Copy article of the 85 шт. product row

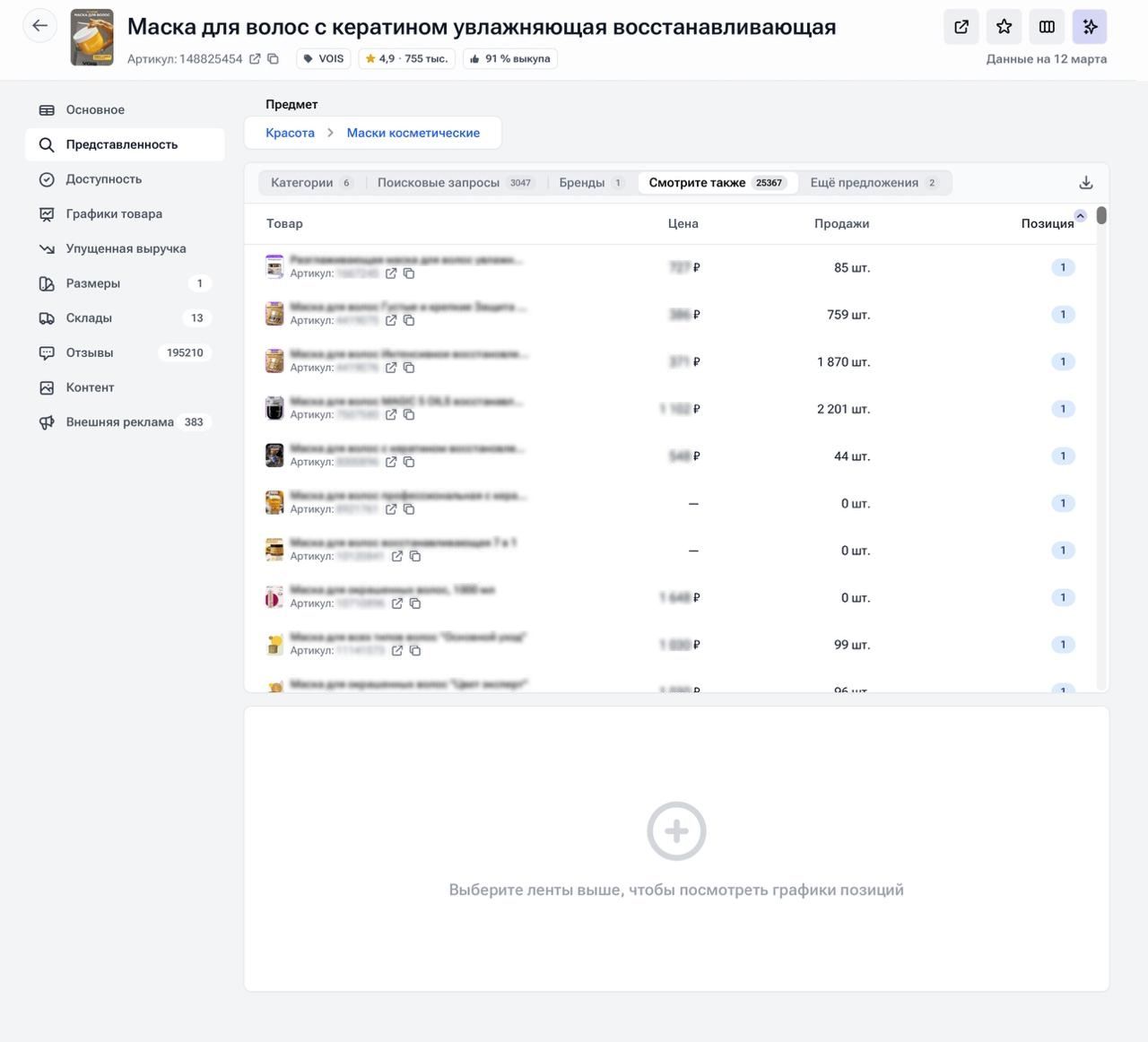[409, 274]
